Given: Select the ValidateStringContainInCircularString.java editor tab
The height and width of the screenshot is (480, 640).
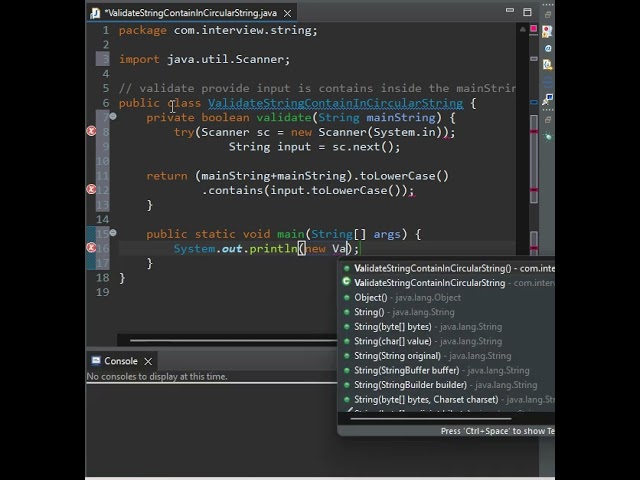Looking at the screenshot, I should (x=191, y=13).
